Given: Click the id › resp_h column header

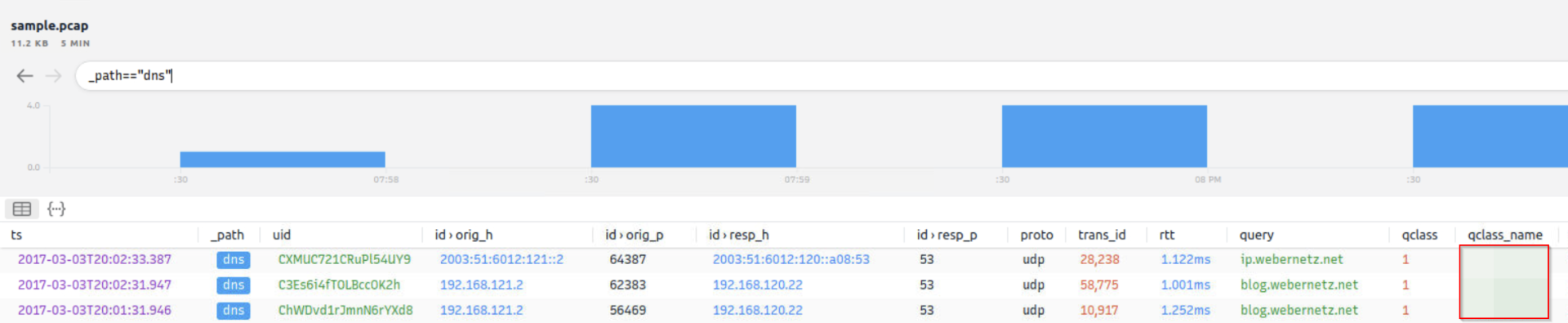Looking at the screenshot, I should [738, 235].
